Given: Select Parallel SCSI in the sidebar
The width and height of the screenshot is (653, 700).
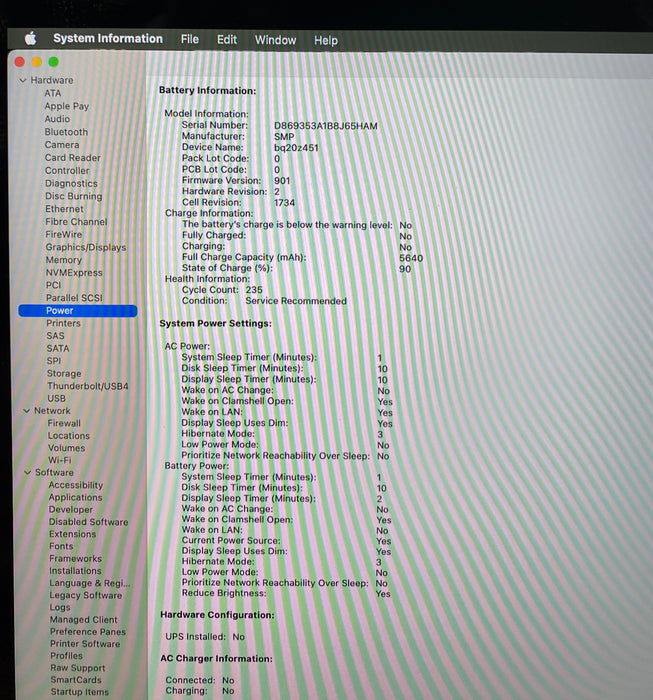Looking at the screenshot, I should 74,298.
